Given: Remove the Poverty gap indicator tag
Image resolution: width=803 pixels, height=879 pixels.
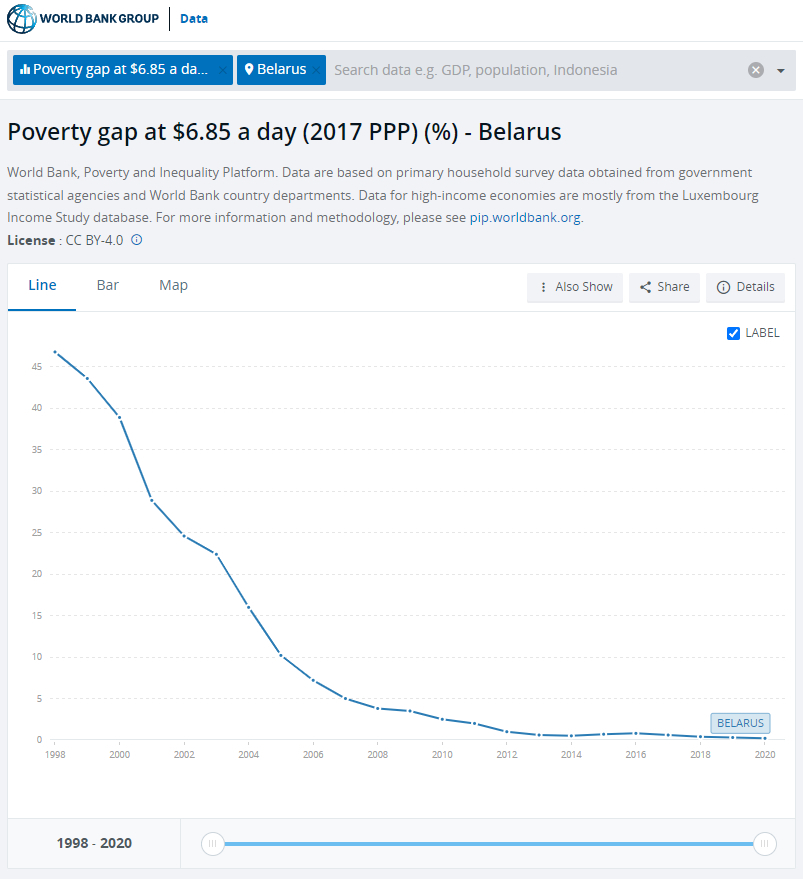Looking at the screenshot, I should [222, 70].
